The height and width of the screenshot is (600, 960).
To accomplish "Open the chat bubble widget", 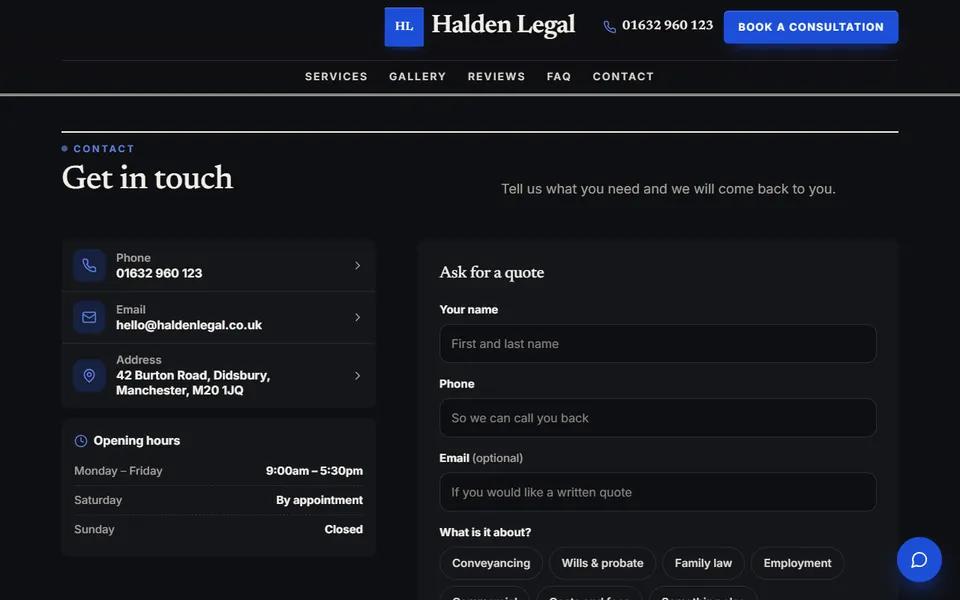I will coord(919,560).
